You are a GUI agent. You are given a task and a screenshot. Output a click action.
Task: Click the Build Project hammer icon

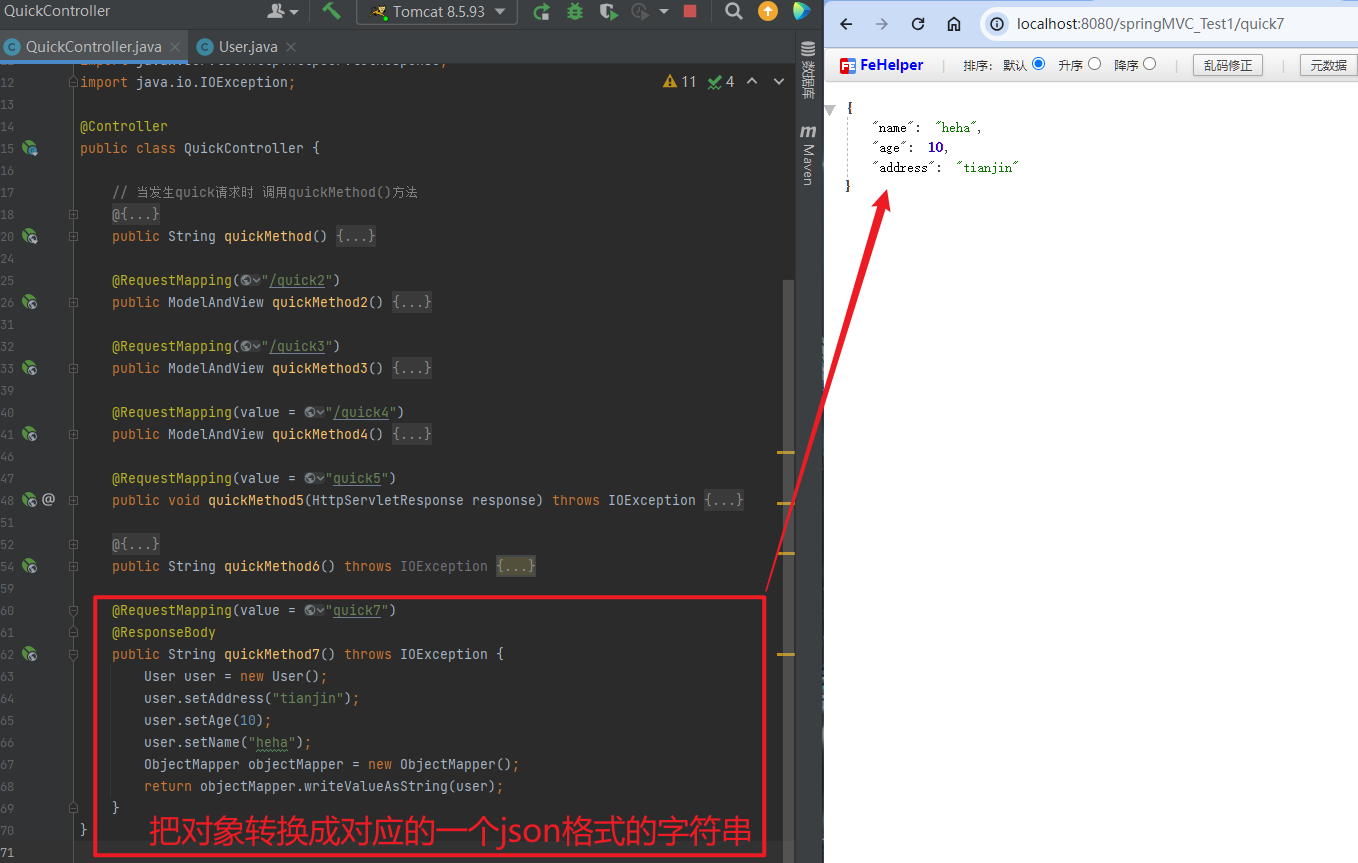(x=332, y=11)
